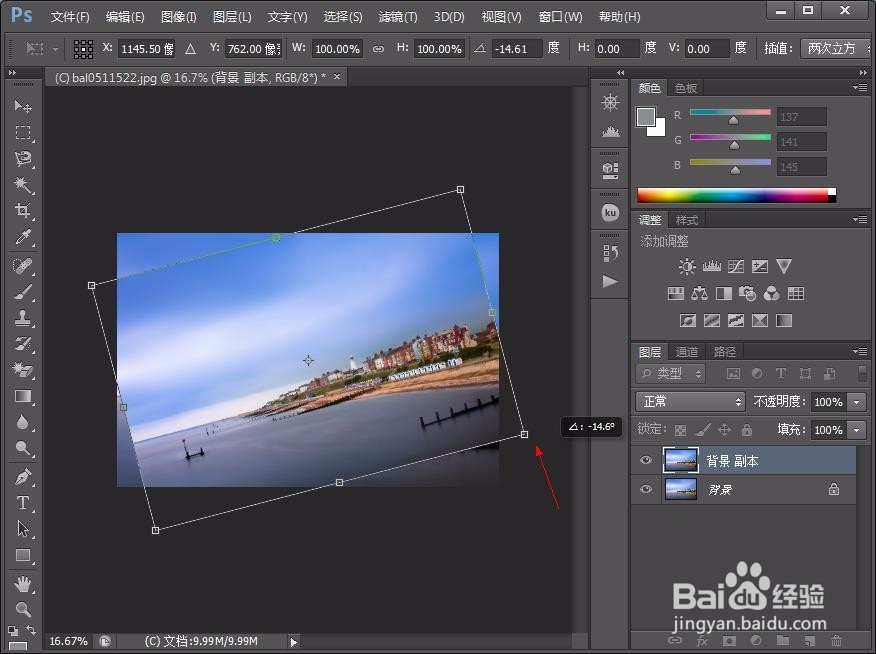
Task: Select the Gradient tool
Action: (23, 396)
